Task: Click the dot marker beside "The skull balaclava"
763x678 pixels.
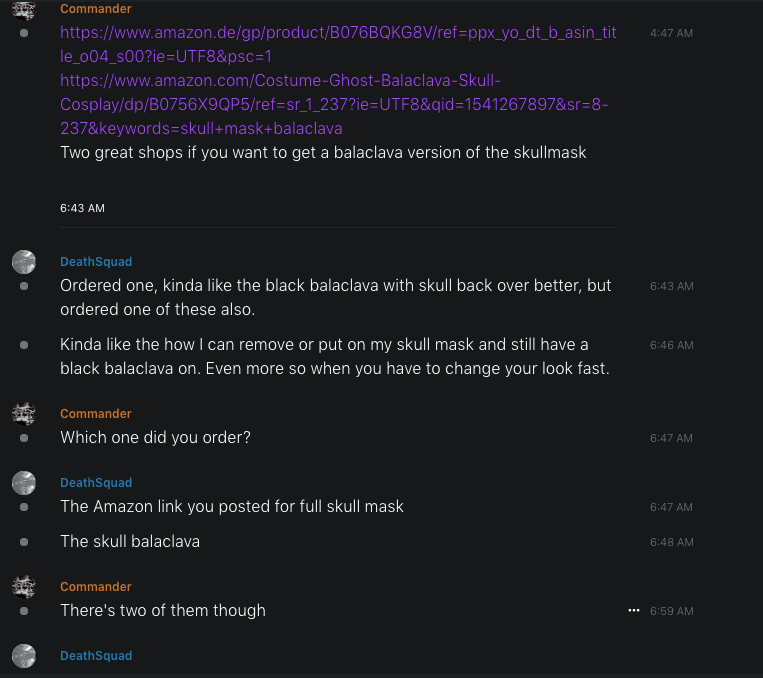Action: click(x=24, y=542)
